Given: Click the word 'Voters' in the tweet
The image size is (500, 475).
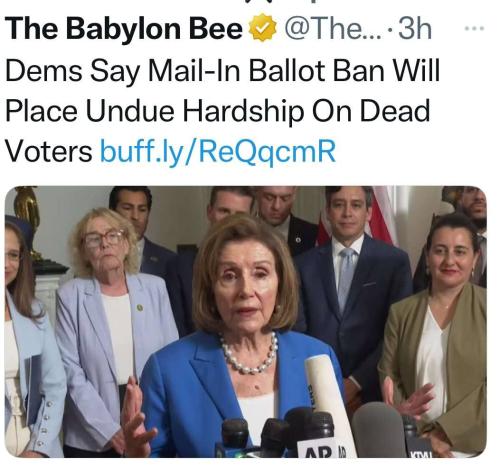Looking at the screenshot, I should click(x=49, y=152).
